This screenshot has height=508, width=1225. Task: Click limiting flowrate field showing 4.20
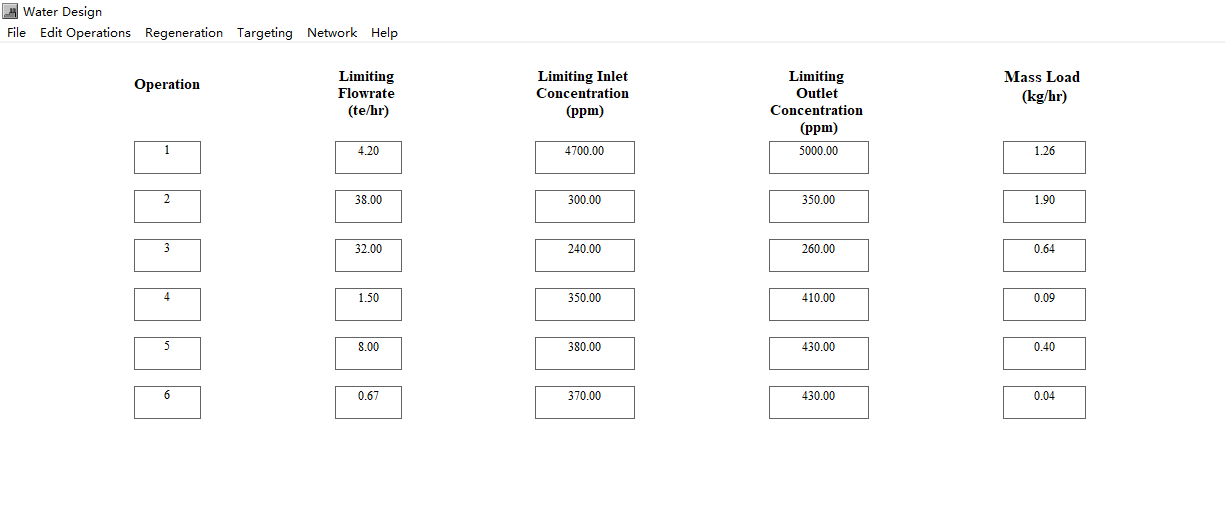[x=368, y=157]
